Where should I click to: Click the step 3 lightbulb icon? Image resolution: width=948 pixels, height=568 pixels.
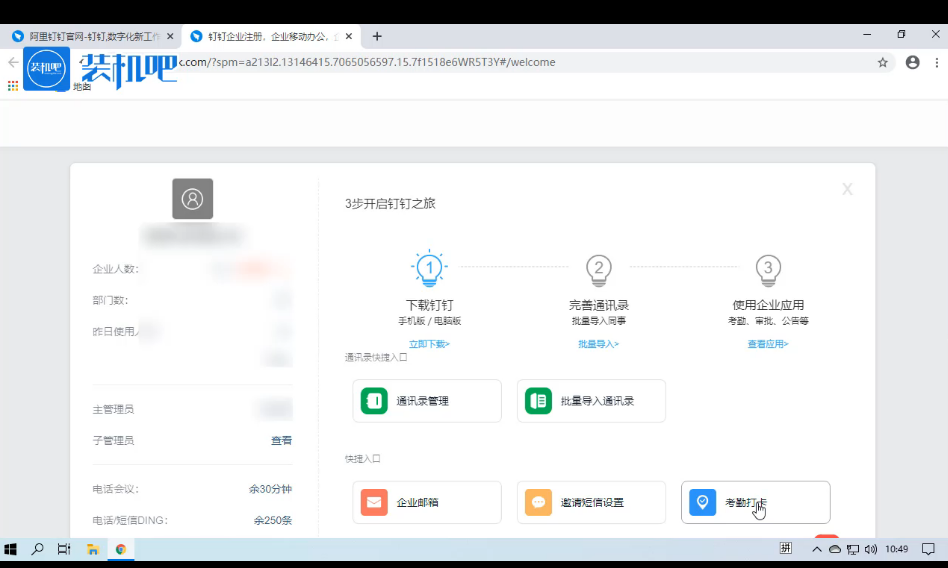(x=768, y=269)
